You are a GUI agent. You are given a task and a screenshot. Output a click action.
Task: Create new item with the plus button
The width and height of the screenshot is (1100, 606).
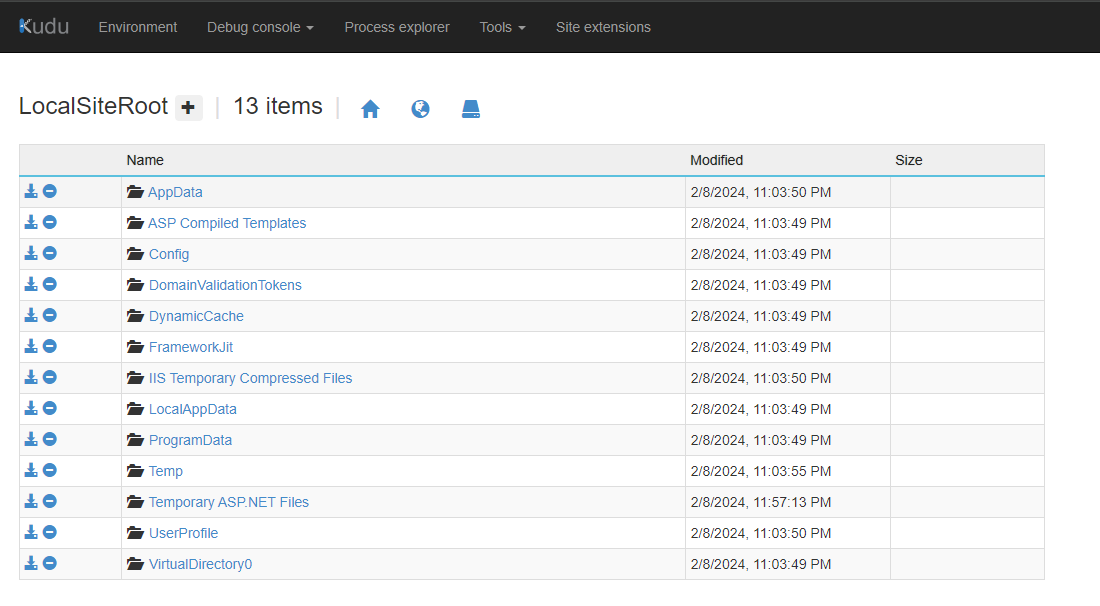click(x=188, y=107)
